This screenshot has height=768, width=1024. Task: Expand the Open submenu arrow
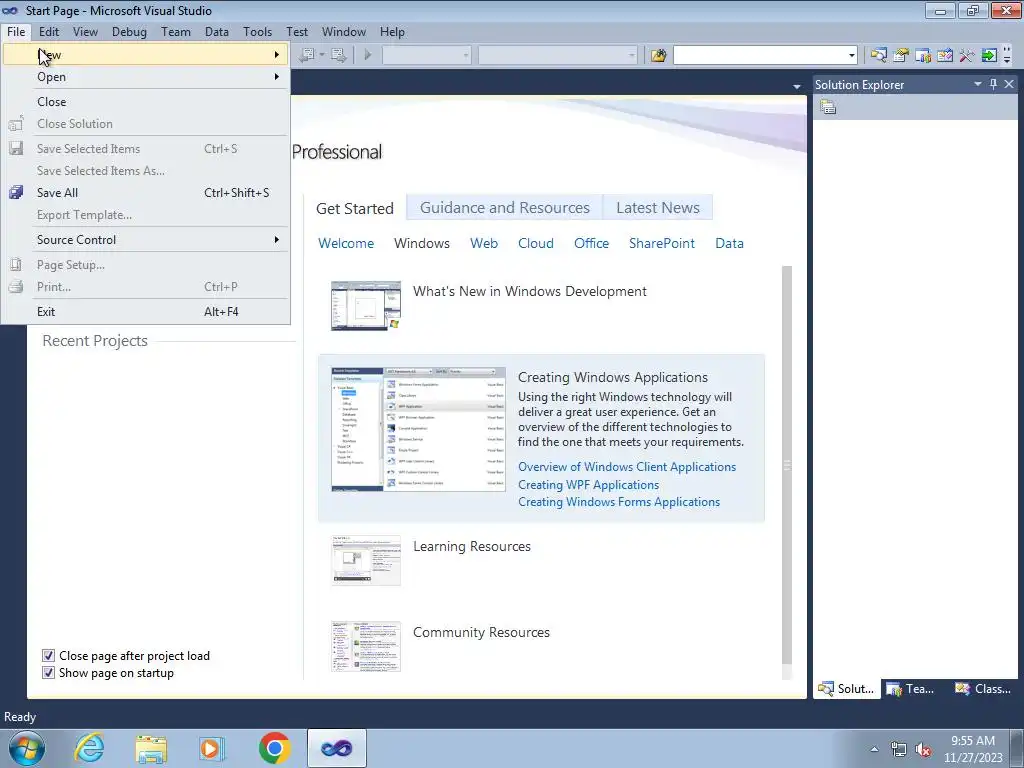(x=277, y=77)
